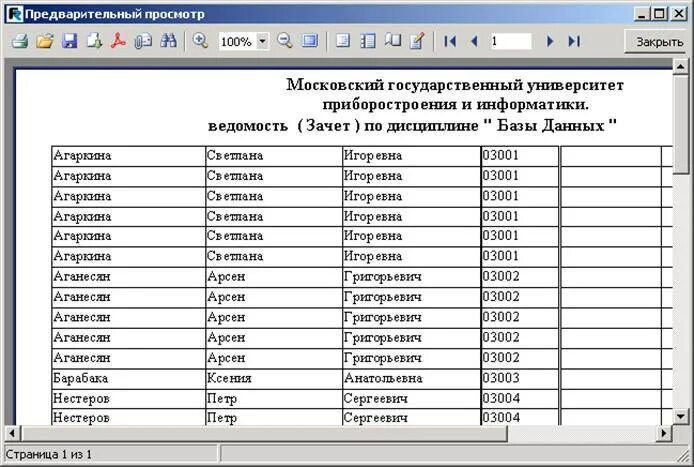Click the heading line about Базы Данных
Image resolution: width=694 pixels, height=467 pixels.
pyautogui.click(x=412, y=126)
